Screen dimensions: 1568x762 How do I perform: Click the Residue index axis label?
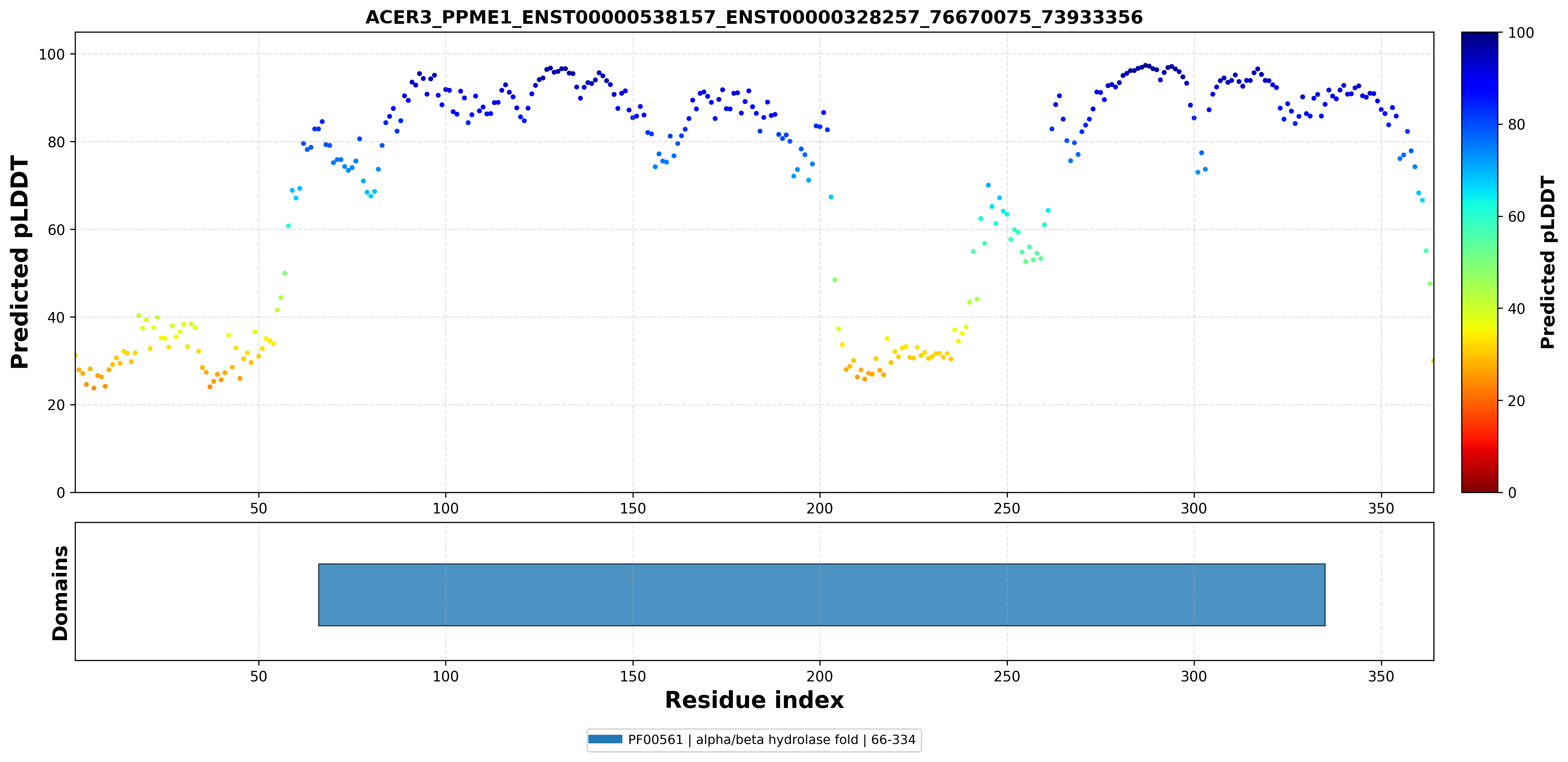(754, 700)
